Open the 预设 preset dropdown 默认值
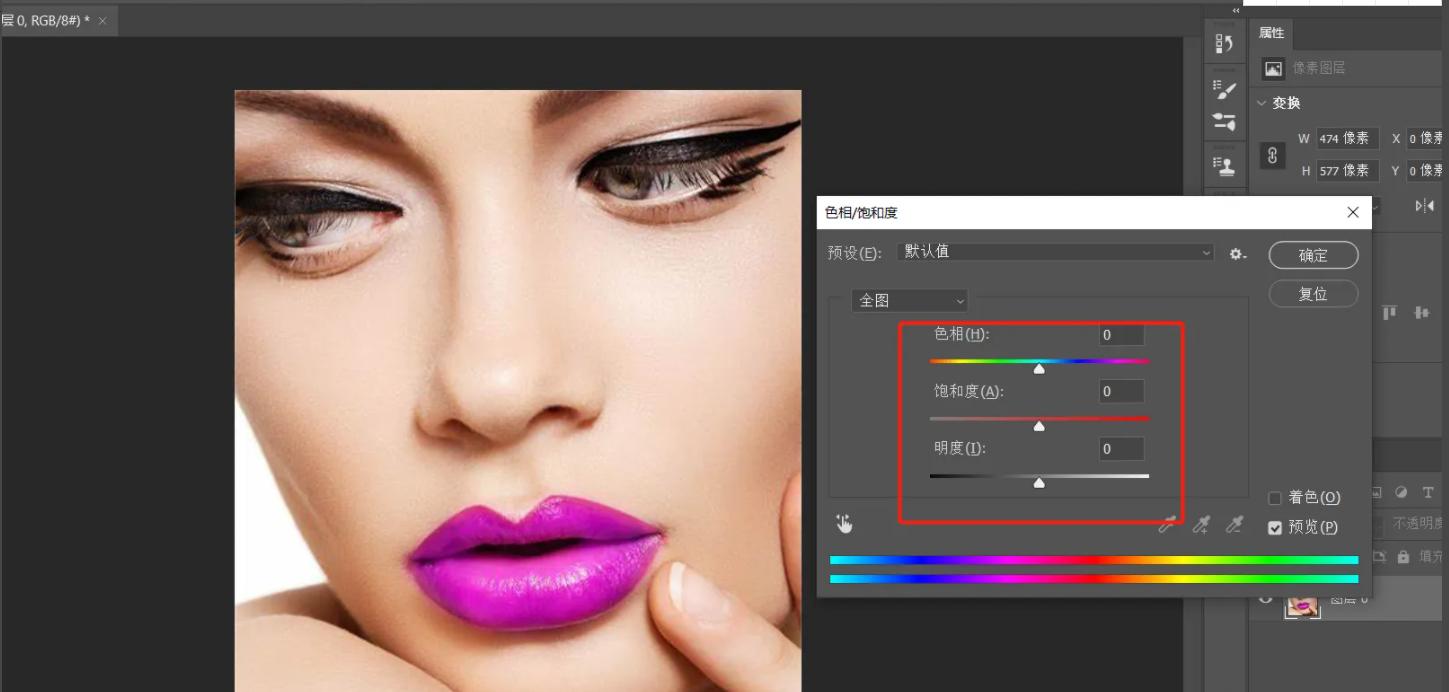 (1055, 252)
